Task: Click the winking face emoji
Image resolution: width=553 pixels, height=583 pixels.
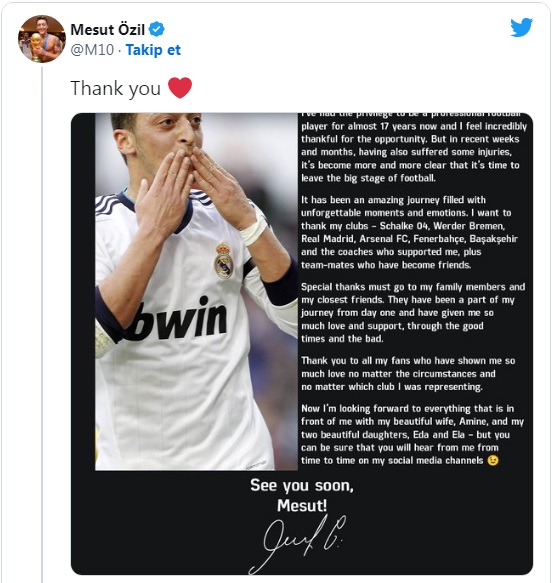Action: [493, 460]
